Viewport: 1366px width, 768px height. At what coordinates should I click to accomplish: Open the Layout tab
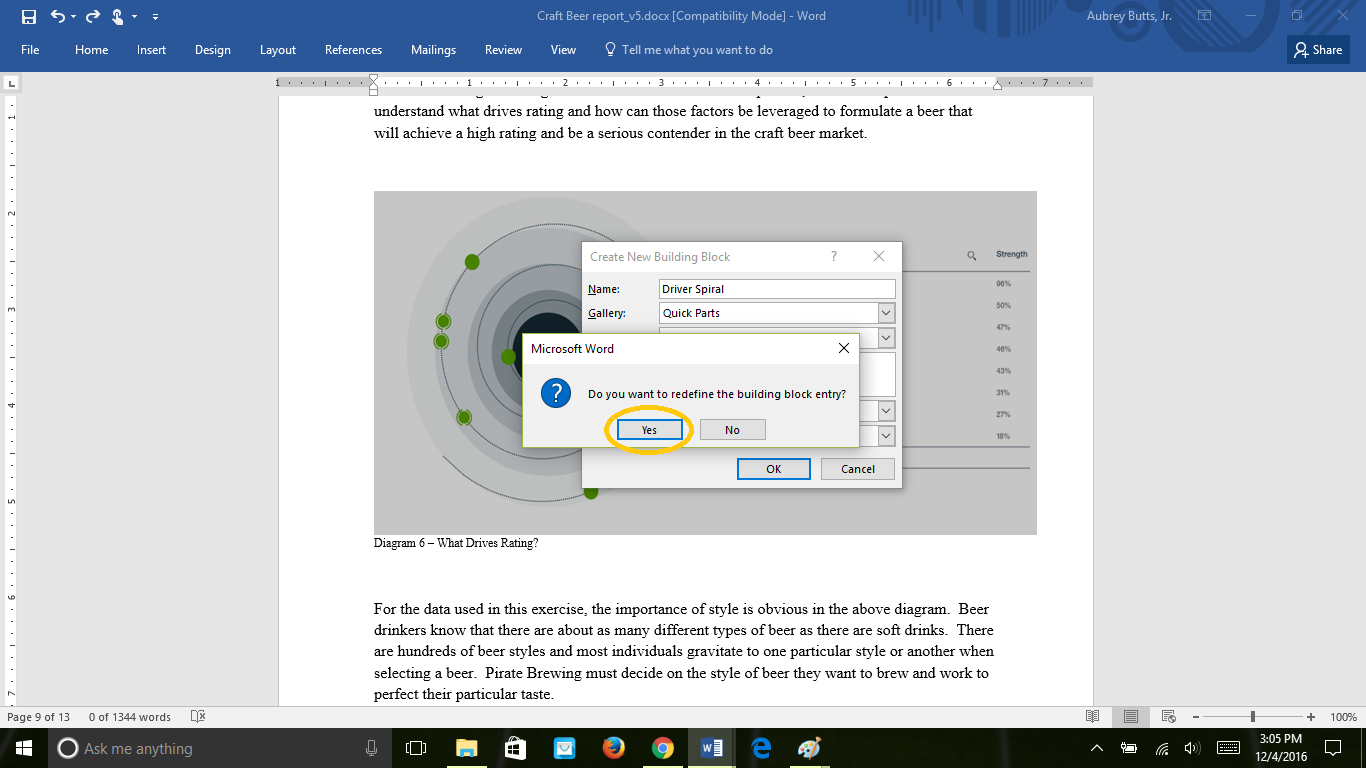pyautogui.click(x=278, y=50)
